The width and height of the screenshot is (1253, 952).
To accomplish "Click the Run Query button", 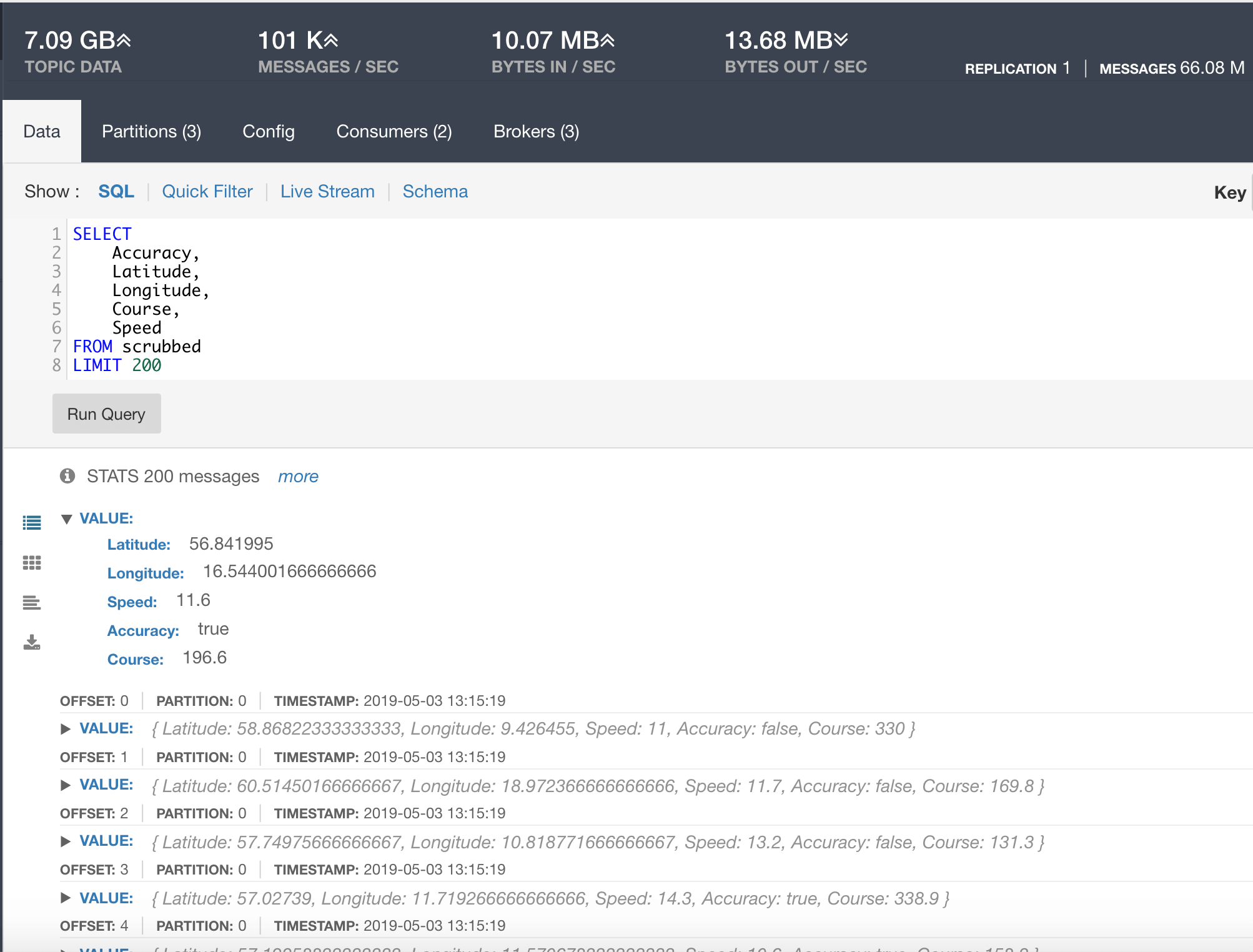I will (108, 413).
